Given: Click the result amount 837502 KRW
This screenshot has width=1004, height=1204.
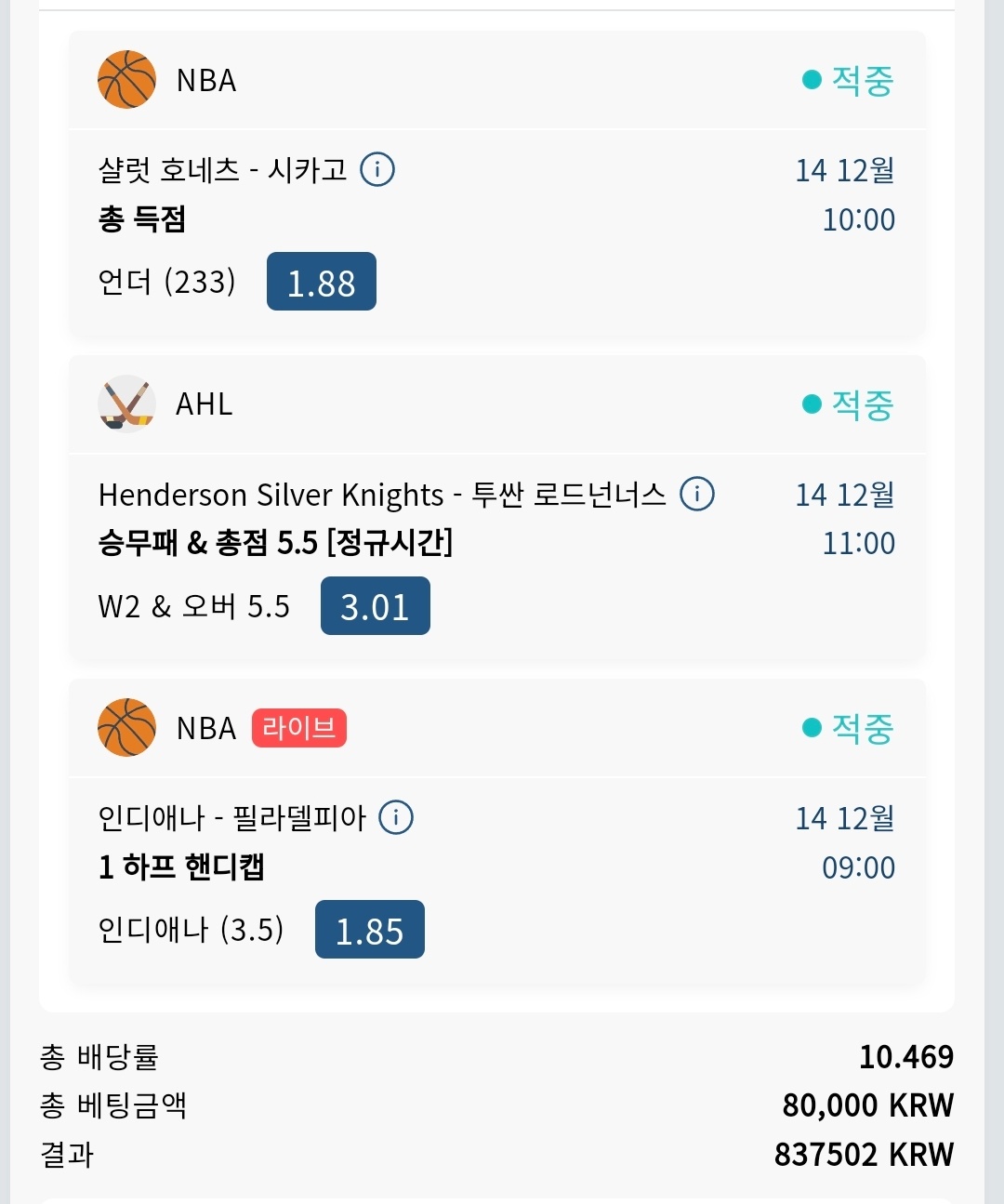Looking at the screenshot, I should pyautogui.click(x=864, y=1155).
